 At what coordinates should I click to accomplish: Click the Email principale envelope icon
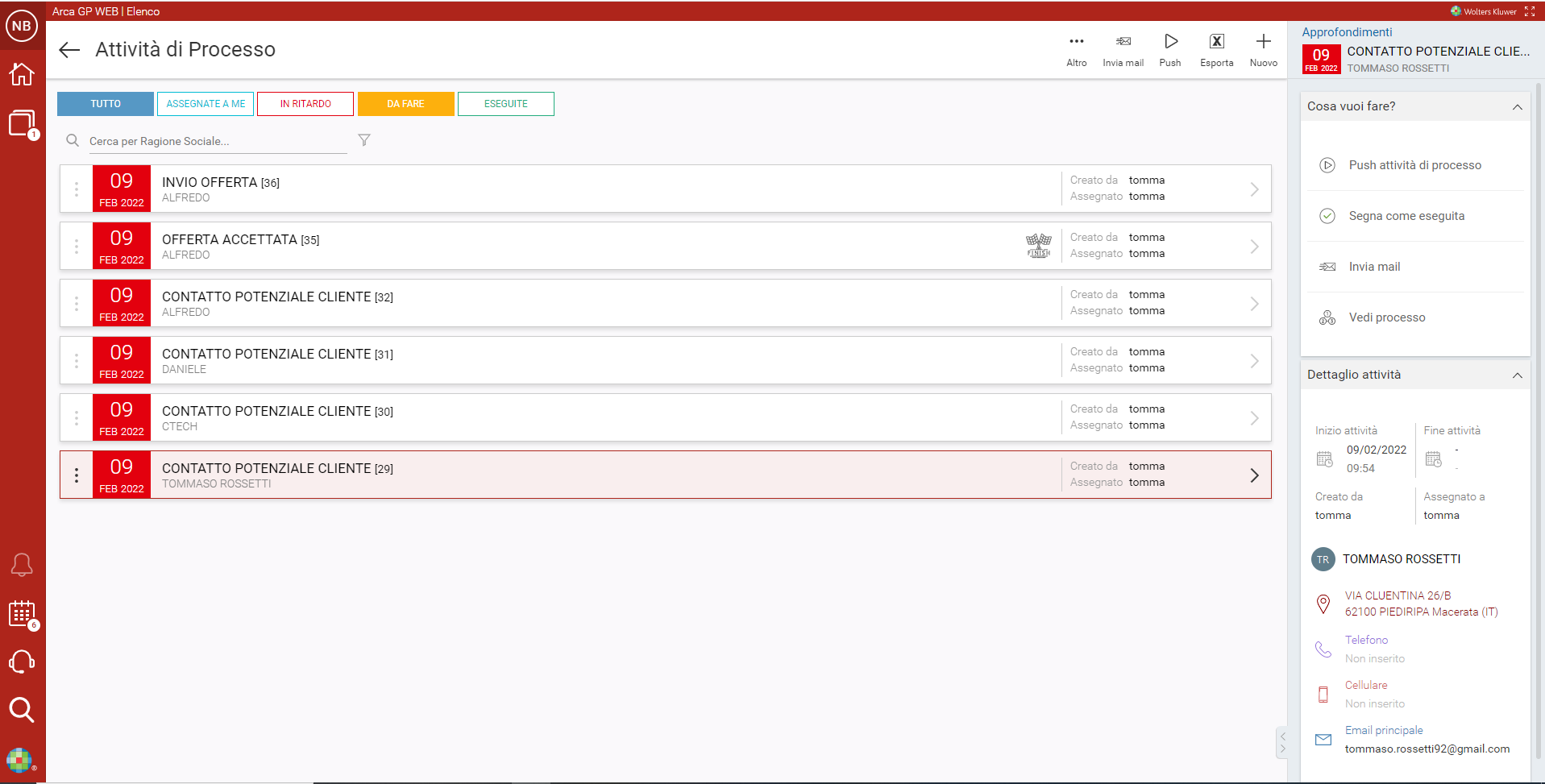1323,740
